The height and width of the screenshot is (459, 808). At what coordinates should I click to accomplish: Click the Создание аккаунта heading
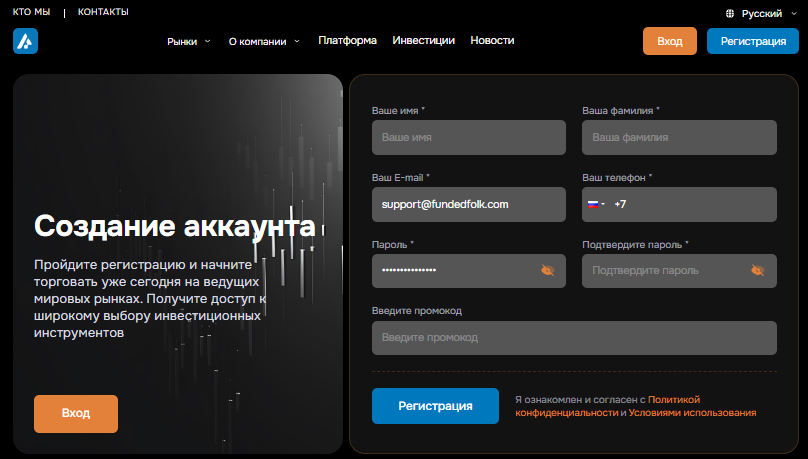175,226
